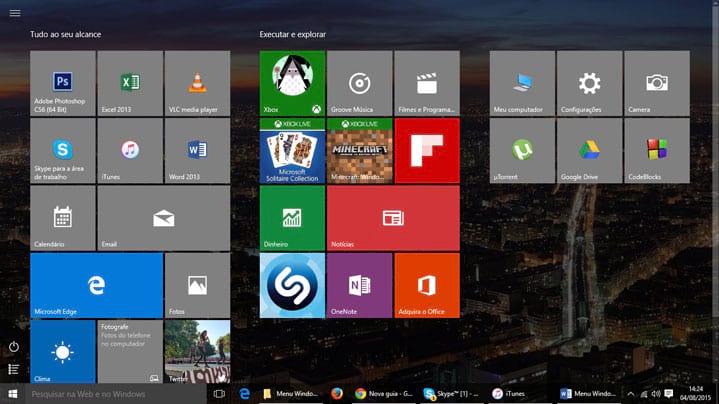Viewport: 719px width, 404px height.
Task: Expand the hamburger menu at top left
Action: [x=15, y=13]
